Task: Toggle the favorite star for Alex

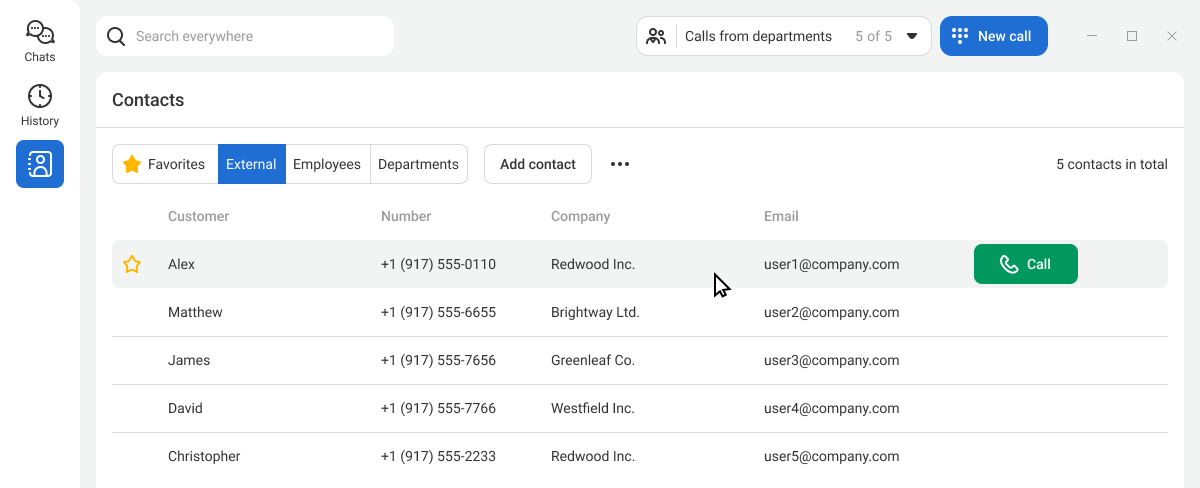Action: pos(132,264)
